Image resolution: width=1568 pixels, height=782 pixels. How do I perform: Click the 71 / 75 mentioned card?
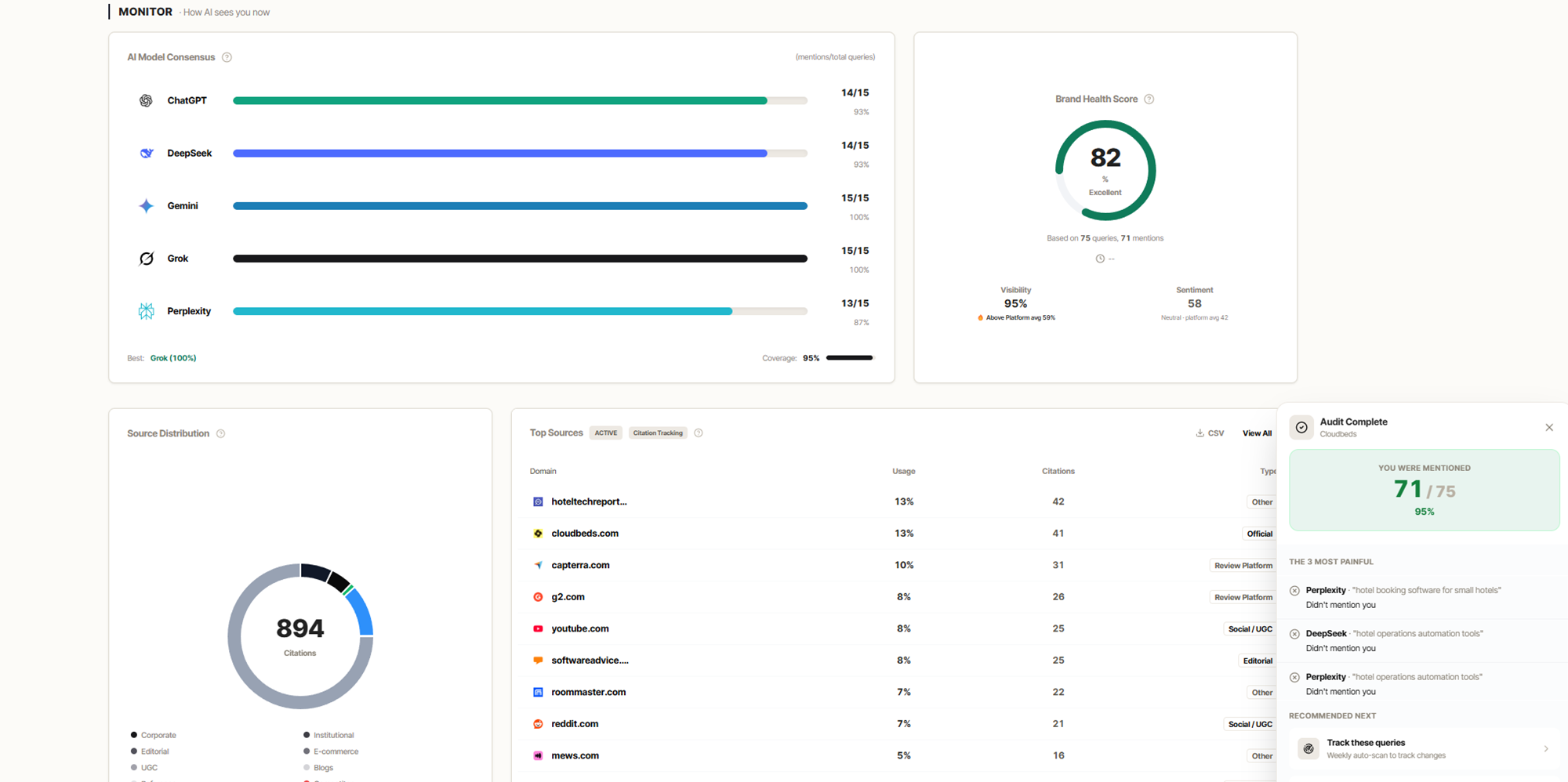[1424, 490]
